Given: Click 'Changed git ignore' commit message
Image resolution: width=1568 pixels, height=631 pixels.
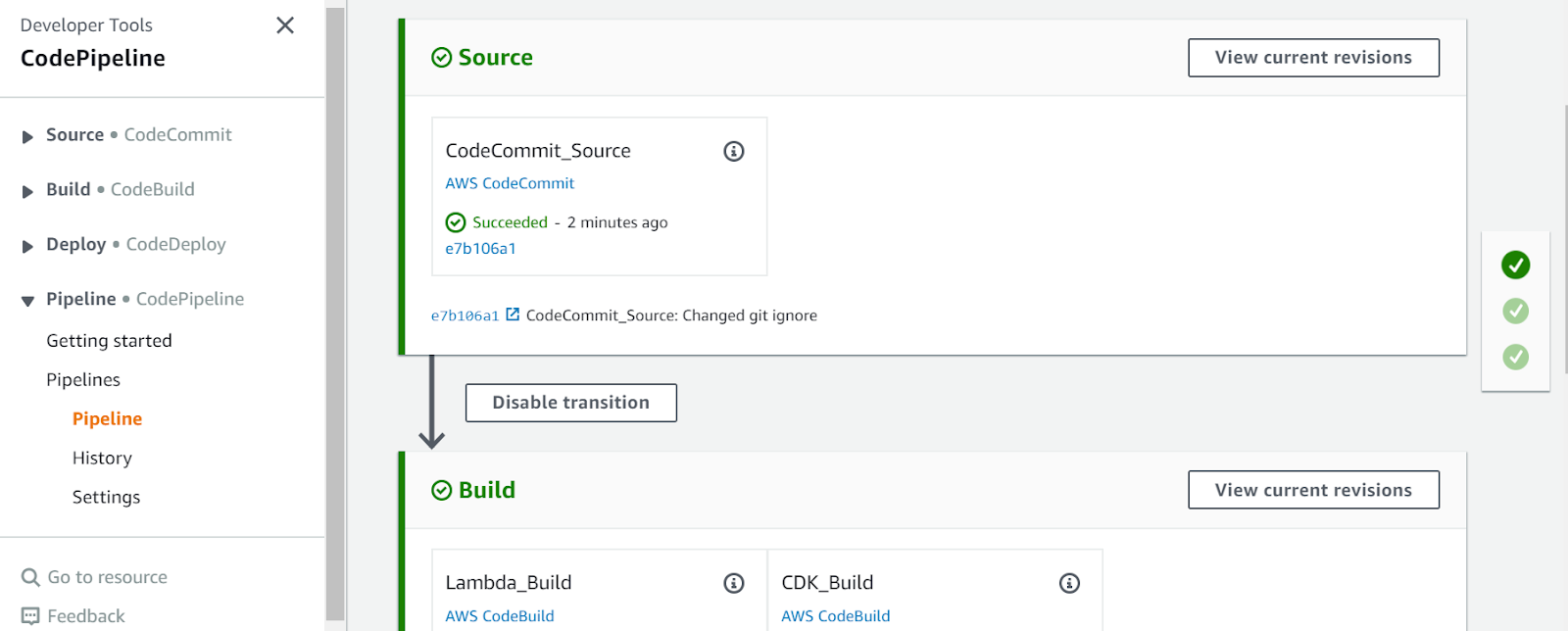Looking at the screenshot, I should (750, 315).
